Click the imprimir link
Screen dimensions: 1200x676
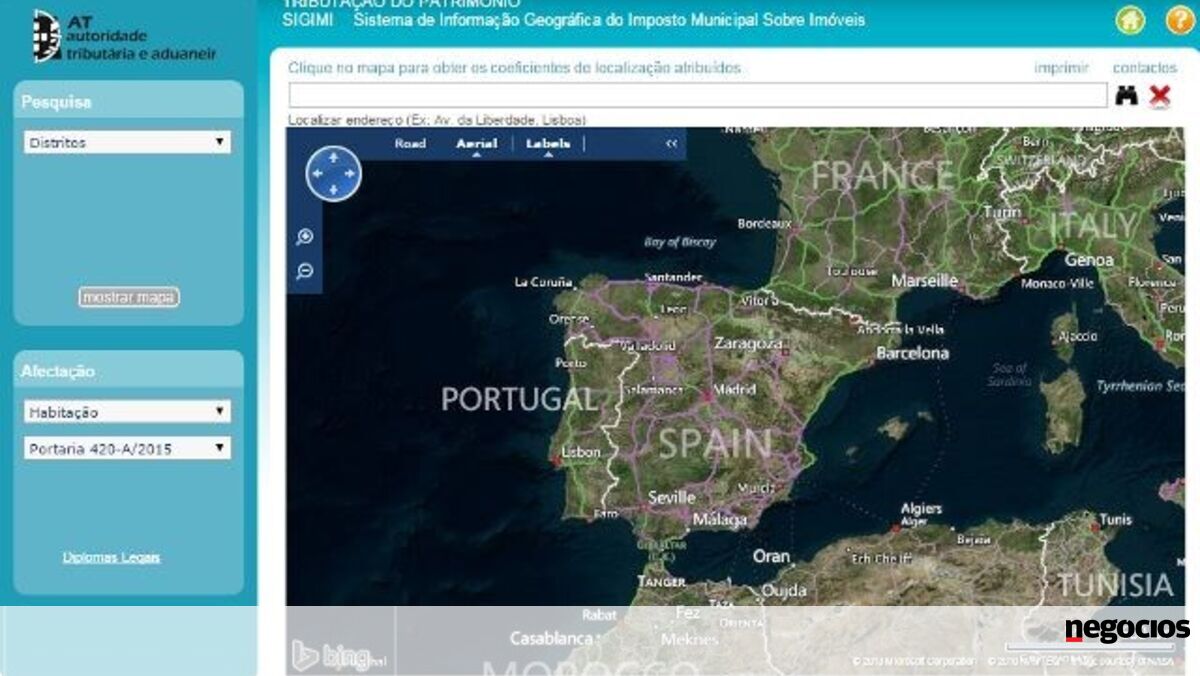(x=1061, y=68)
